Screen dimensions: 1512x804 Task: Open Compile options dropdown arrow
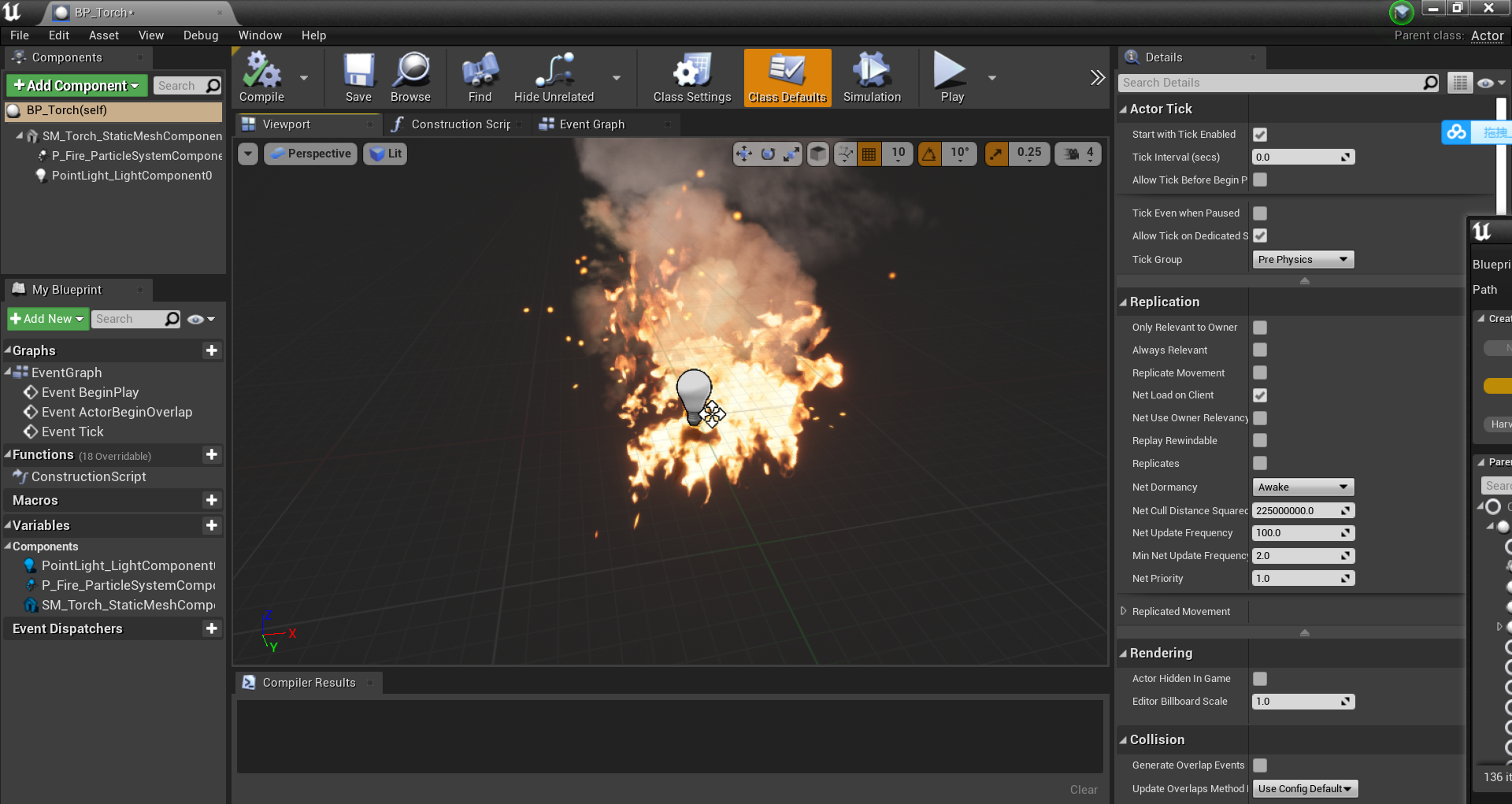pyautogui.click(x=304, y=77)
